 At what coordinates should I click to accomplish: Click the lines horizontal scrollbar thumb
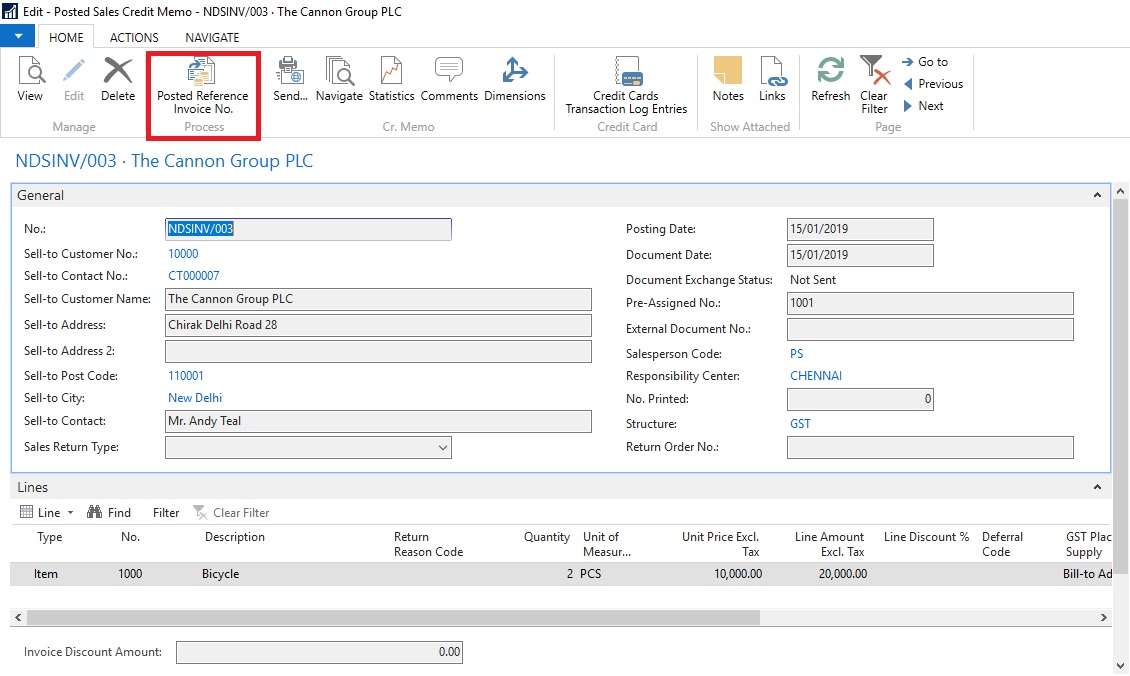(393, 618)
